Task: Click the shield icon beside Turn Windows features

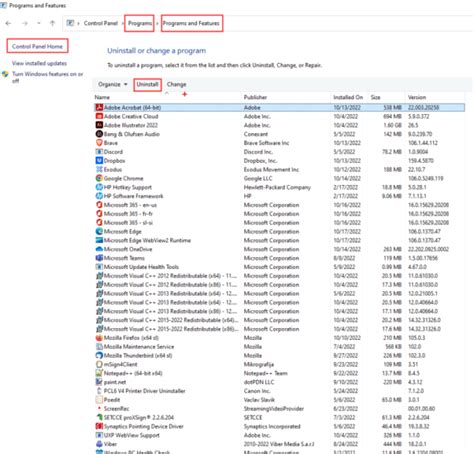Action: click(5, 74)
